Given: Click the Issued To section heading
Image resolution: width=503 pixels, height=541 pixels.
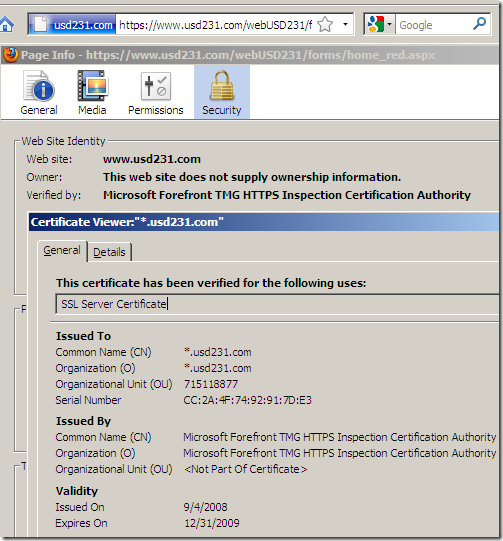Looking at the screenshot, I should coord(83,336).
